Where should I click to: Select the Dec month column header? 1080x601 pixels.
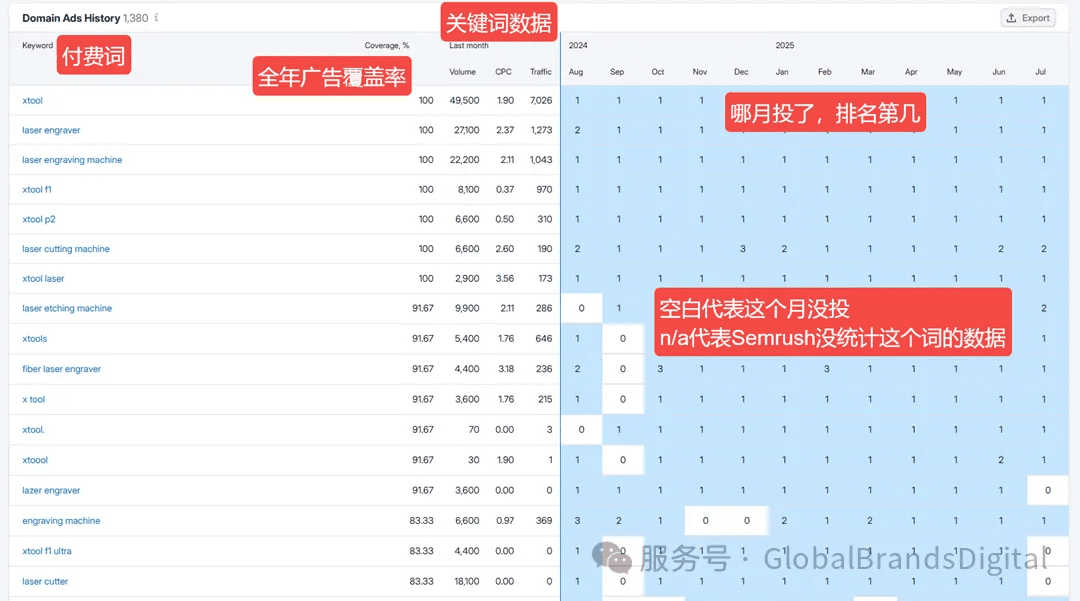coord(741,72)
